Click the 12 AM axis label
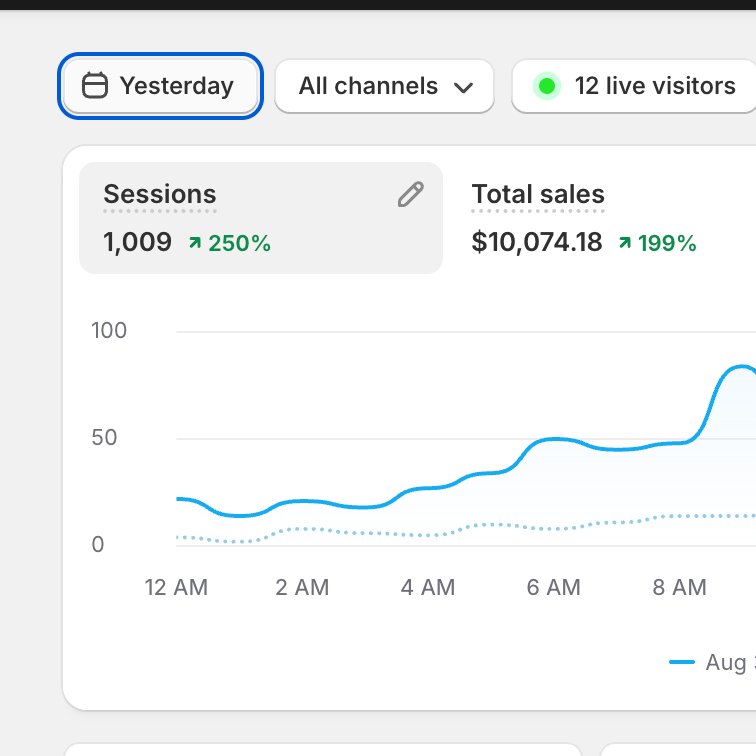Screen dimensions: 756x756 (x=176, y=587)
